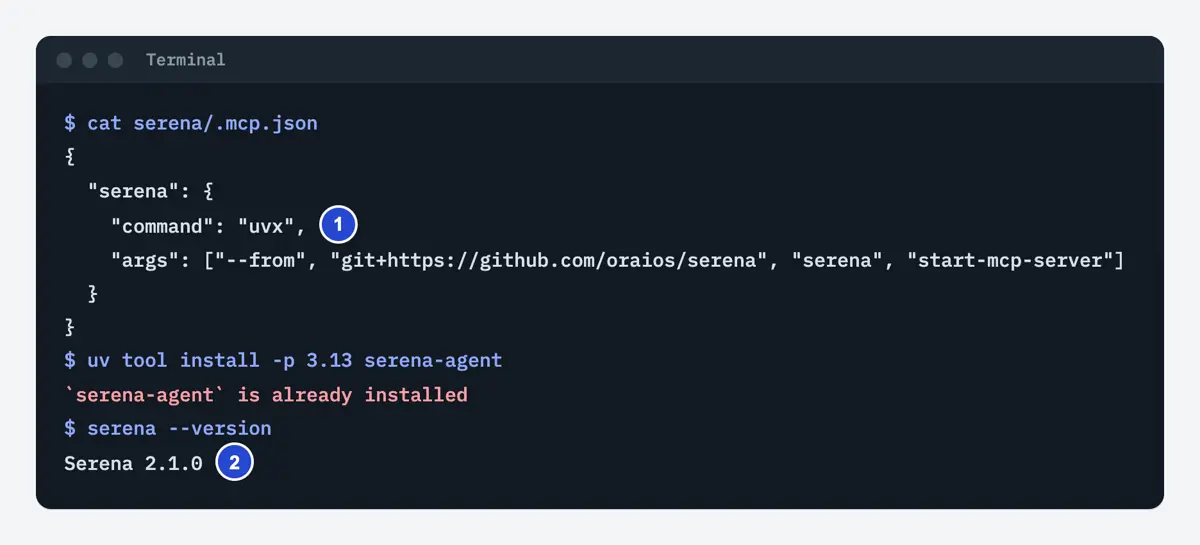Screen dimensions: 1200x545
Task: Click the "start-mcp-server" argument
Action: (1010, 260)
